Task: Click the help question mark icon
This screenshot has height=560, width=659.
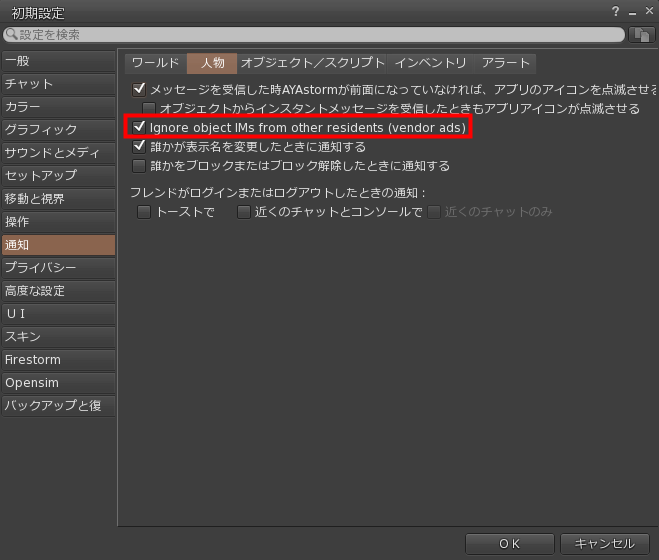Action: click(x=615, y=11)
